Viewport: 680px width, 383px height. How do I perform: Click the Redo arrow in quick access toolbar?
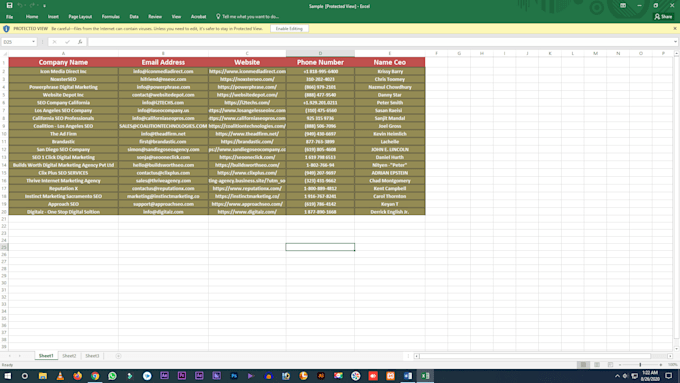32,6
